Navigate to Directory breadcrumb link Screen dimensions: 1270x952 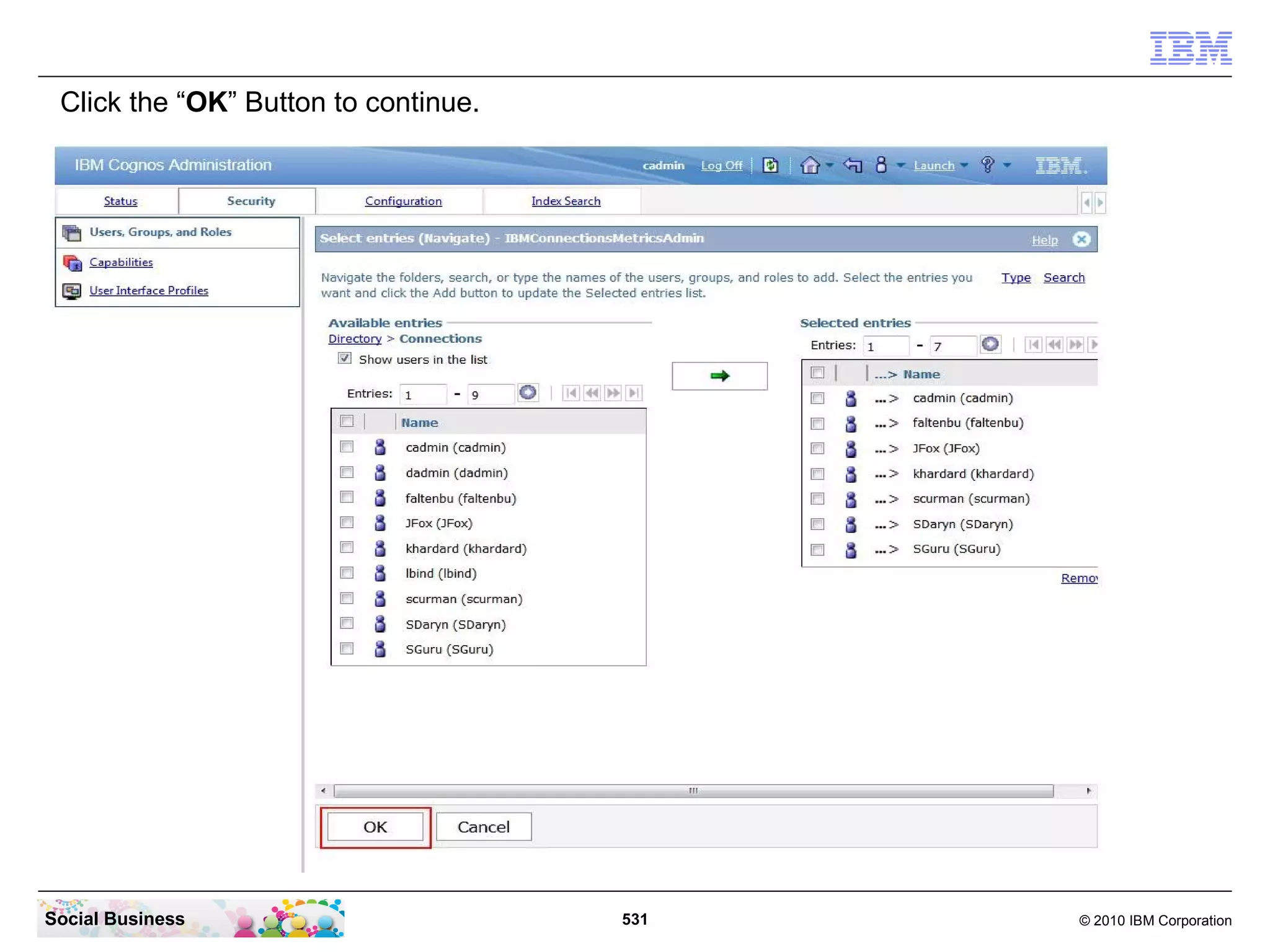(355, 339)
